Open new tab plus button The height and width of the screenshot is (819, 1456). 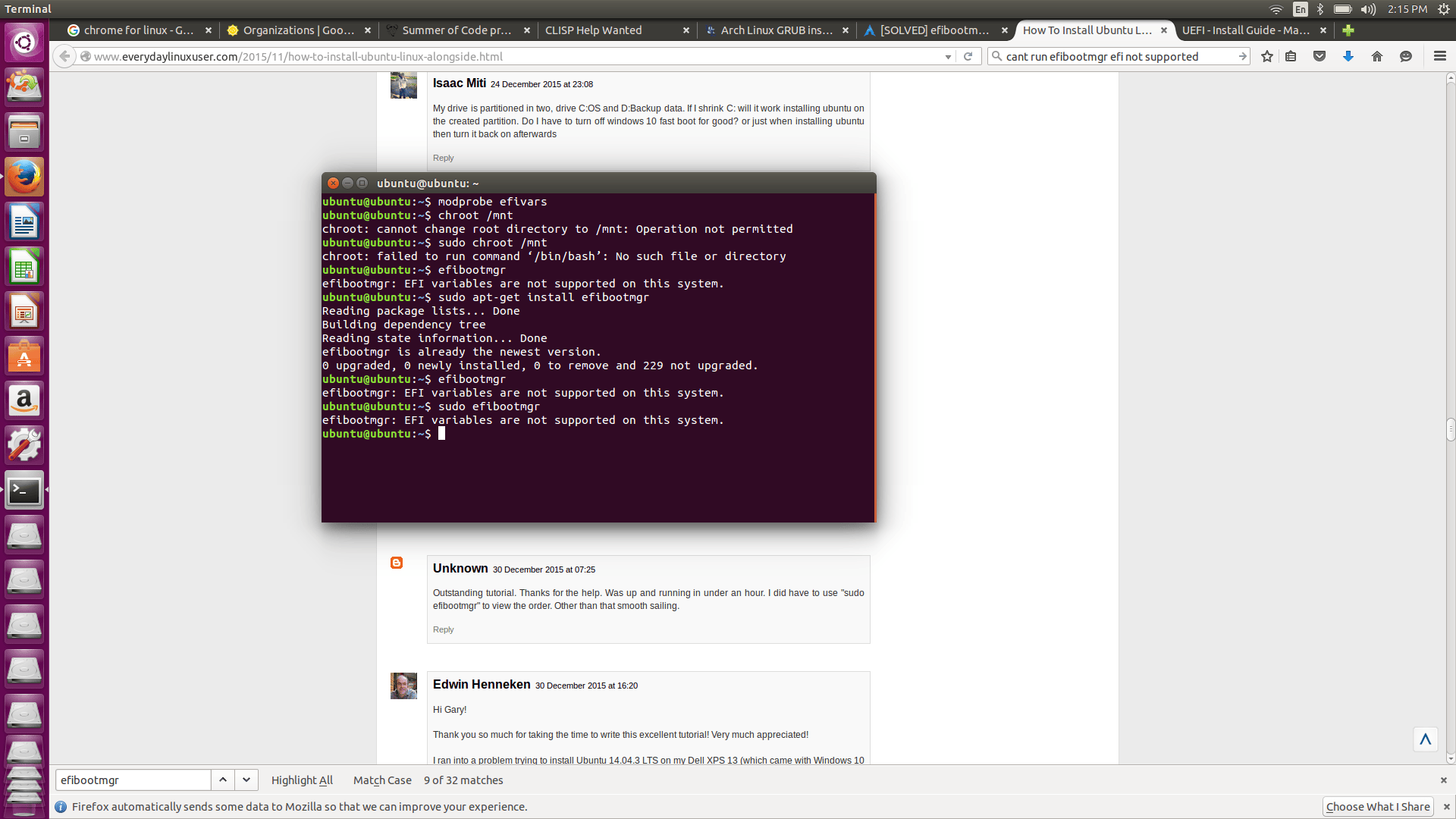[x=1348, y=30]
